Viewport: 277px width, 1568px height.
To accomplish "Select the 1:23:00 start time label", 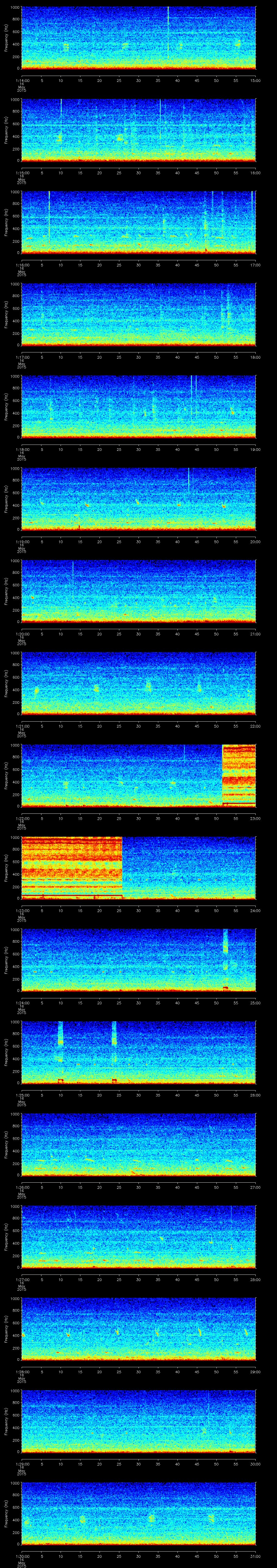I will tap(22, 910).
